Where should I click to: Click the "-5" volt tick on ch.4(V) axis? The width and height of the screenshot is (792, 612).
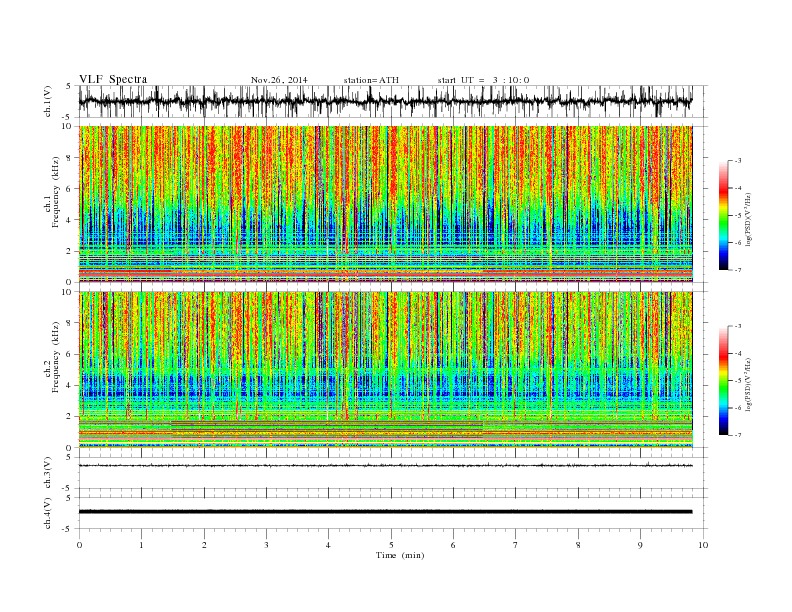tap(68, 529)
